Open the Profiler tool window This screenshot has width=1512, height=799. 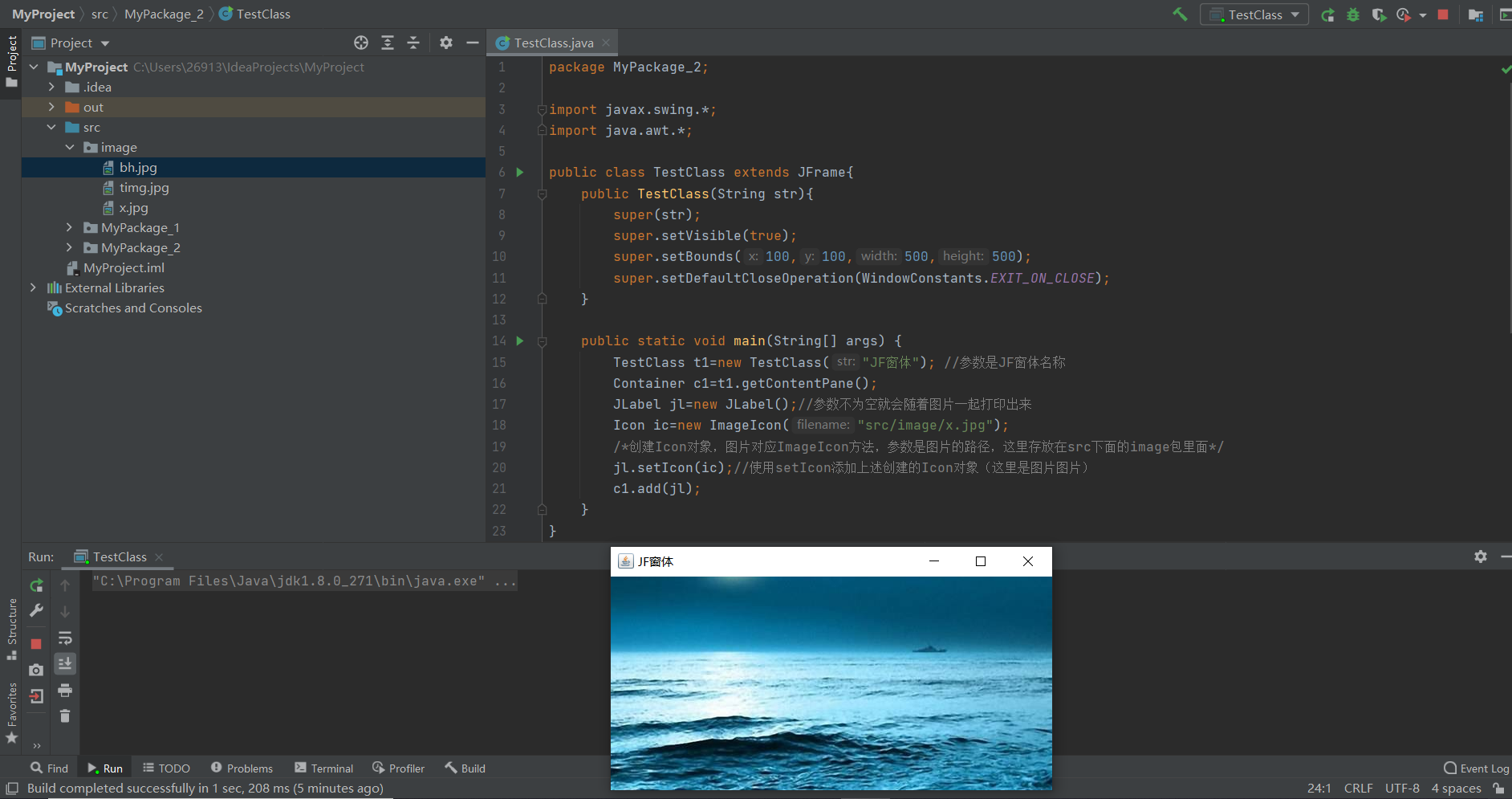pos(399,768)
